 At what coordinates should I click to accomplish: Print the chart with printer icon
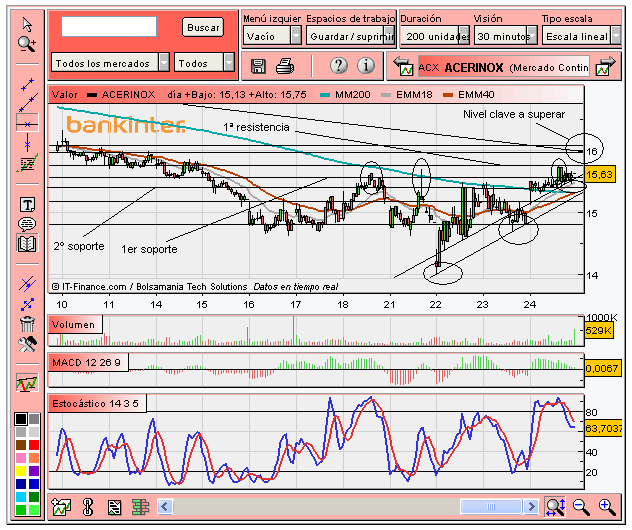pyautogui.click(x=285, y=66)
